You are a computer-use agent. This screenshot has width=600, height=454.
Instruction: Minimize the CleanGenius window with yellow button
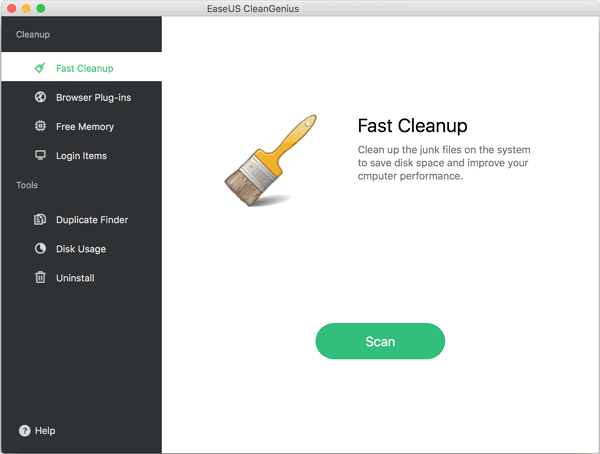pyautogui.click(x=26, y=8)
